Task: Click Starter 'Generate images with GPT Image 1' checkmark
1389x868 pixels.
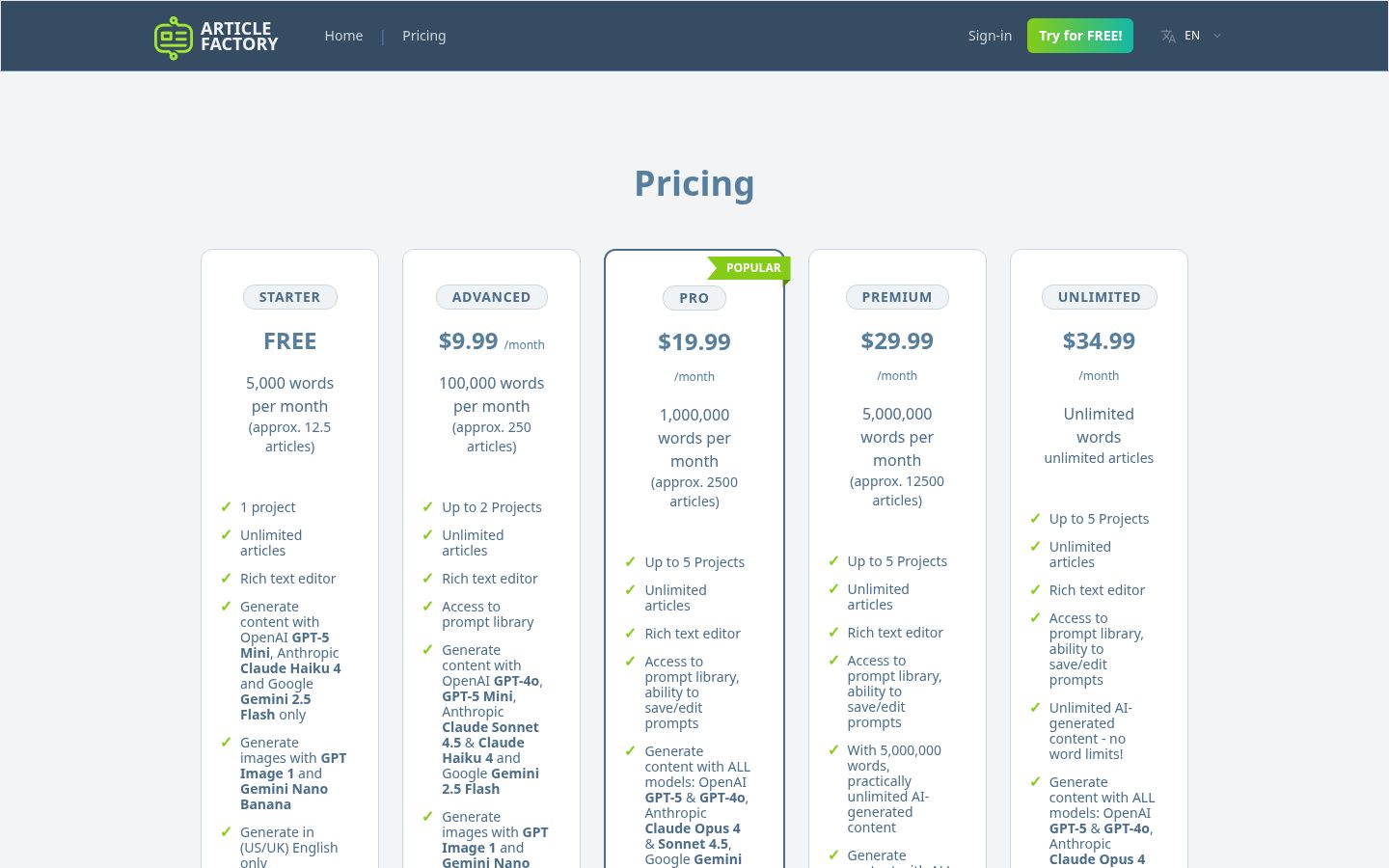Action: coord(226,743)
